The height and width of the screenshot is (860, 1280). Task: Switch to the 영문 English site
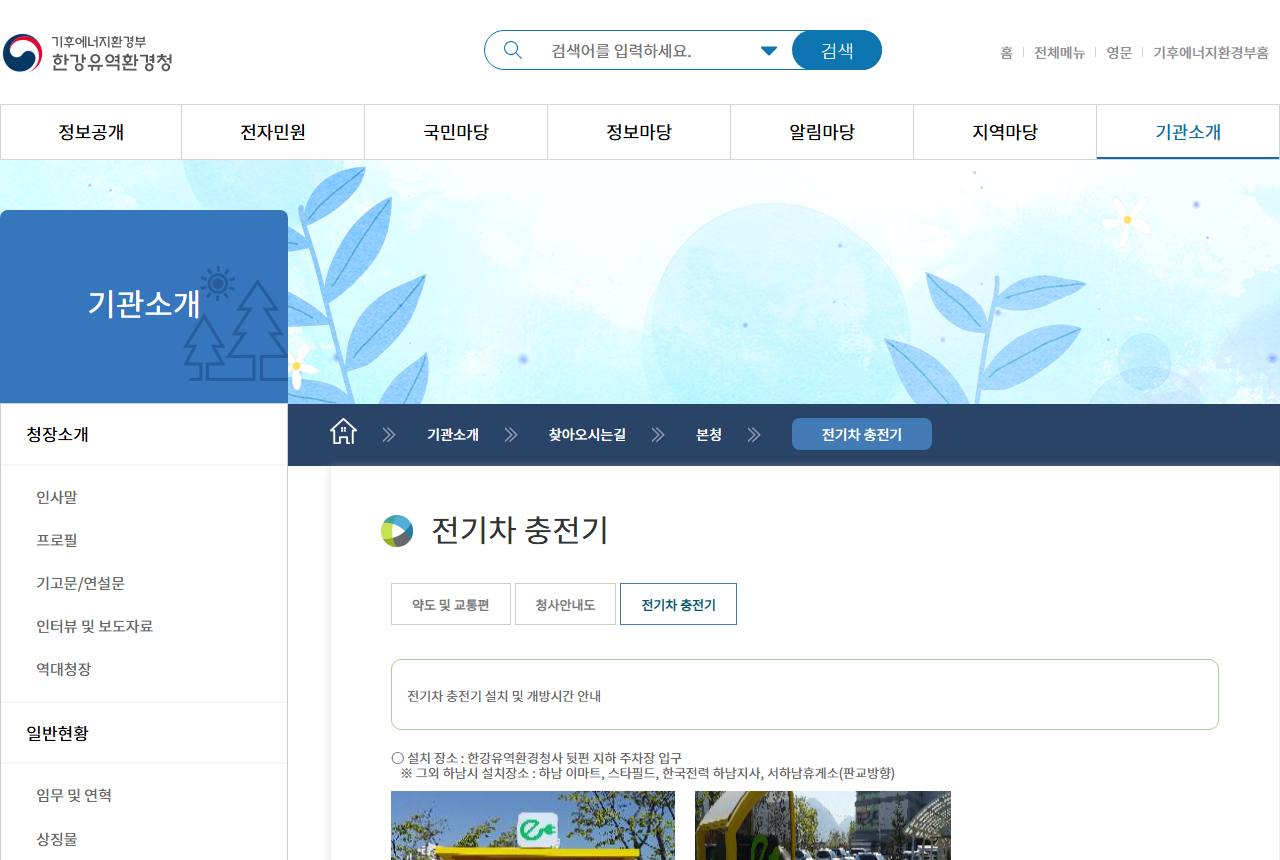pos(1119,53)
